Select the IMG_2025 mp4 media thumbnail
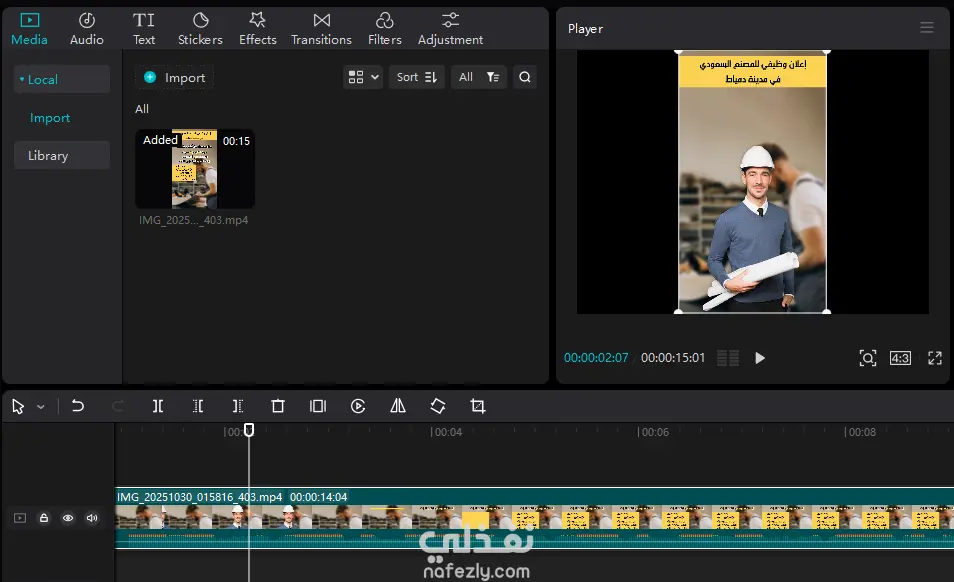This screenshot has width=954, height=582. [195, 169]
